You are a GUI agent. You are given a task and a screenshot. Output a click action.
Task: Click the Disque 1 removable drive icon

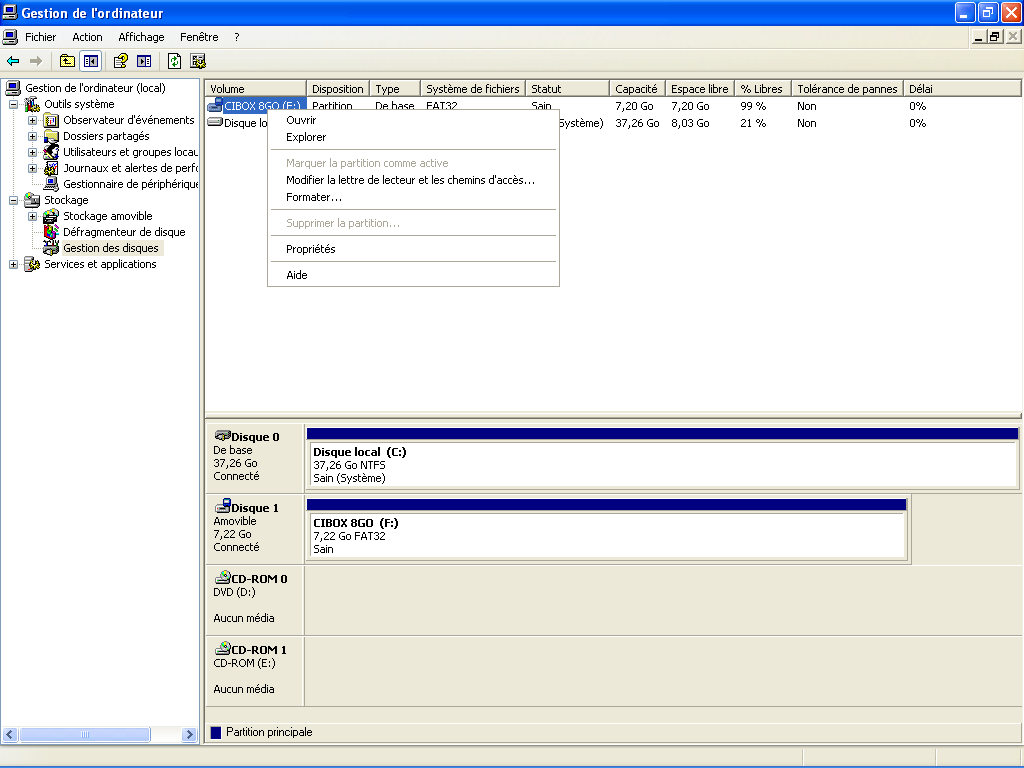[223, 507]
